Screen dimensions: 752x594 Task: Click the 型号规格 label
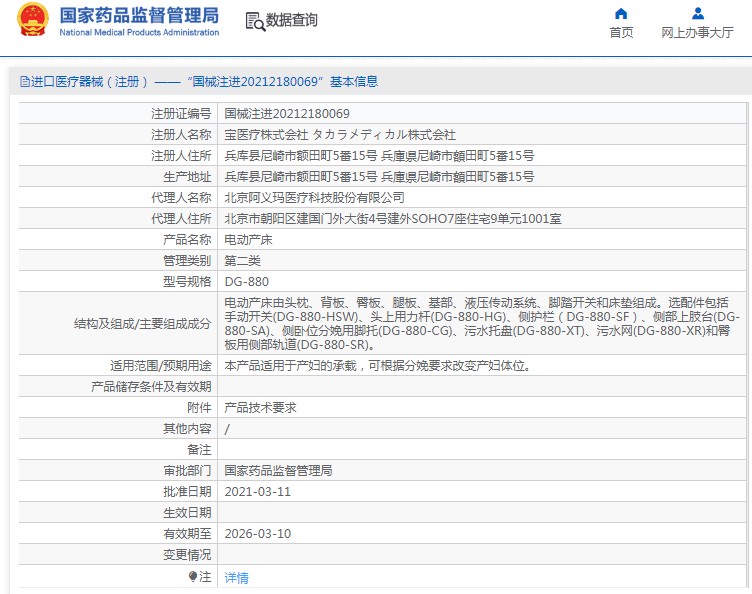(188, 281)
